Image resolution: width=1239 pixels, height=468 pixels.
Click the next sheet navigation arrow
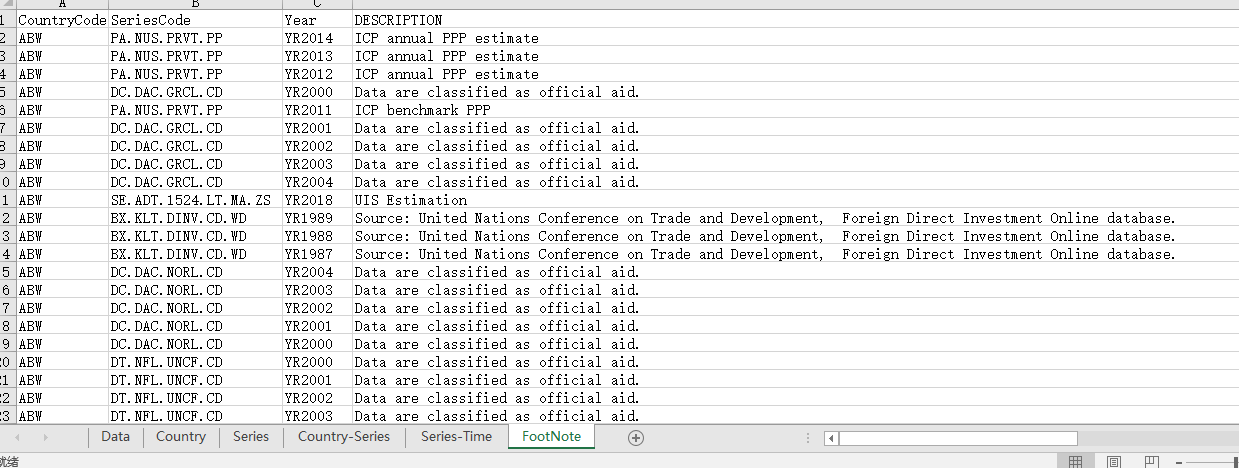click(x=45, y=437)
